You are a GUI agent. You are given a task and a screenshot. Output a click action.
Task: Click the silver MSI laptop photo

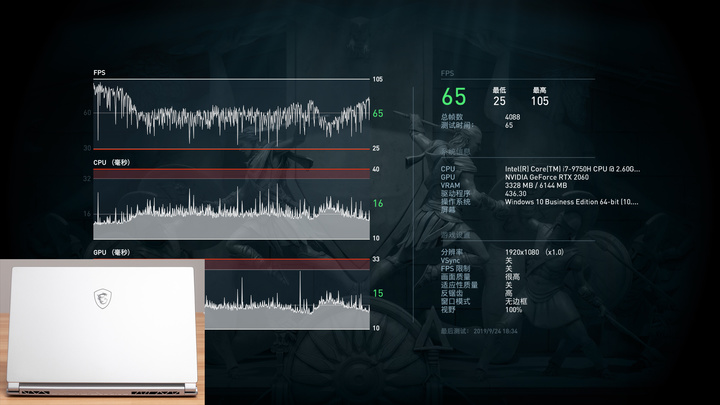pyautogui.click(x=102, y=332)
